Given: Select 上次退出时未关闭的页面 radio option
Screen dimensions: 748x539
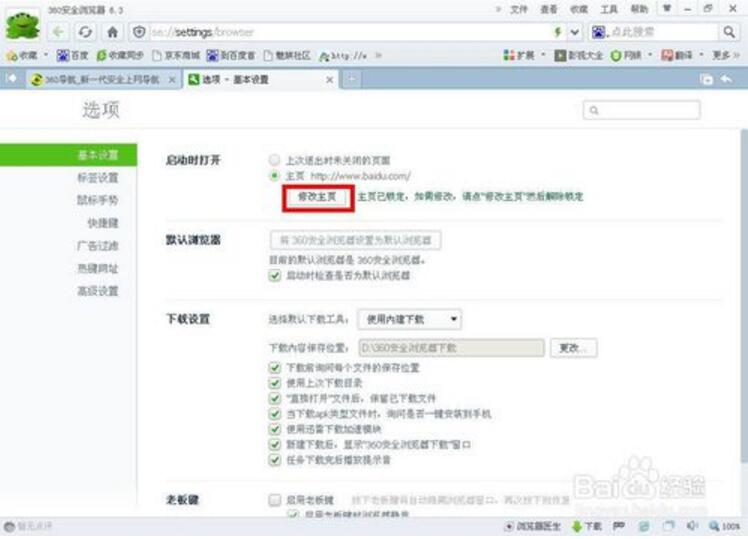Looking at the screenshot, I should (x=274, y=159).
